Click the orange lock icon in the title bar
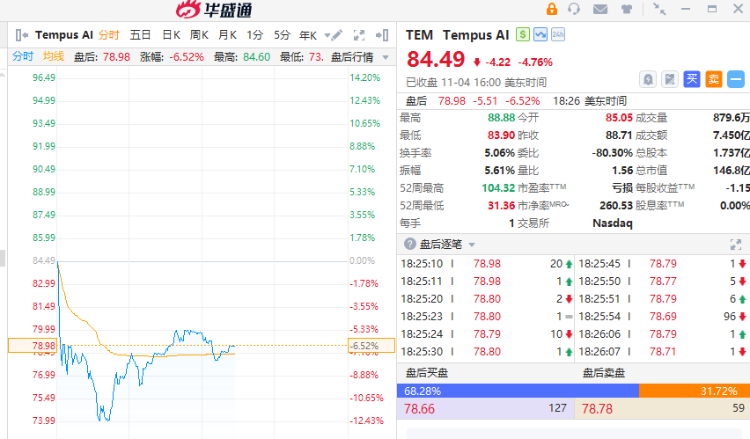The height and width of the screenshot is (439, 750). click(x=551, y=9)
